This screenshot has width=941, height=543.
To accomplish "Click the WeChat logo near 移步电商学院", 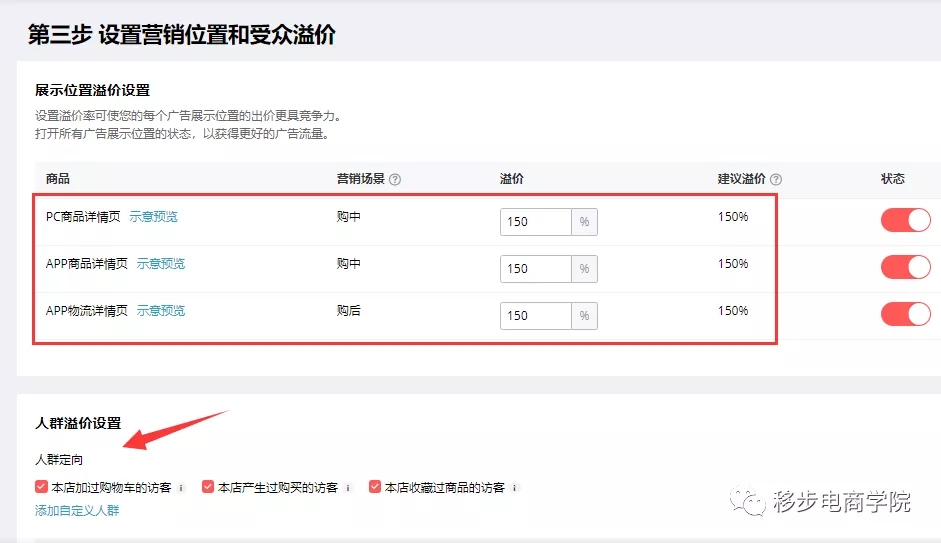I will (748, 501).
